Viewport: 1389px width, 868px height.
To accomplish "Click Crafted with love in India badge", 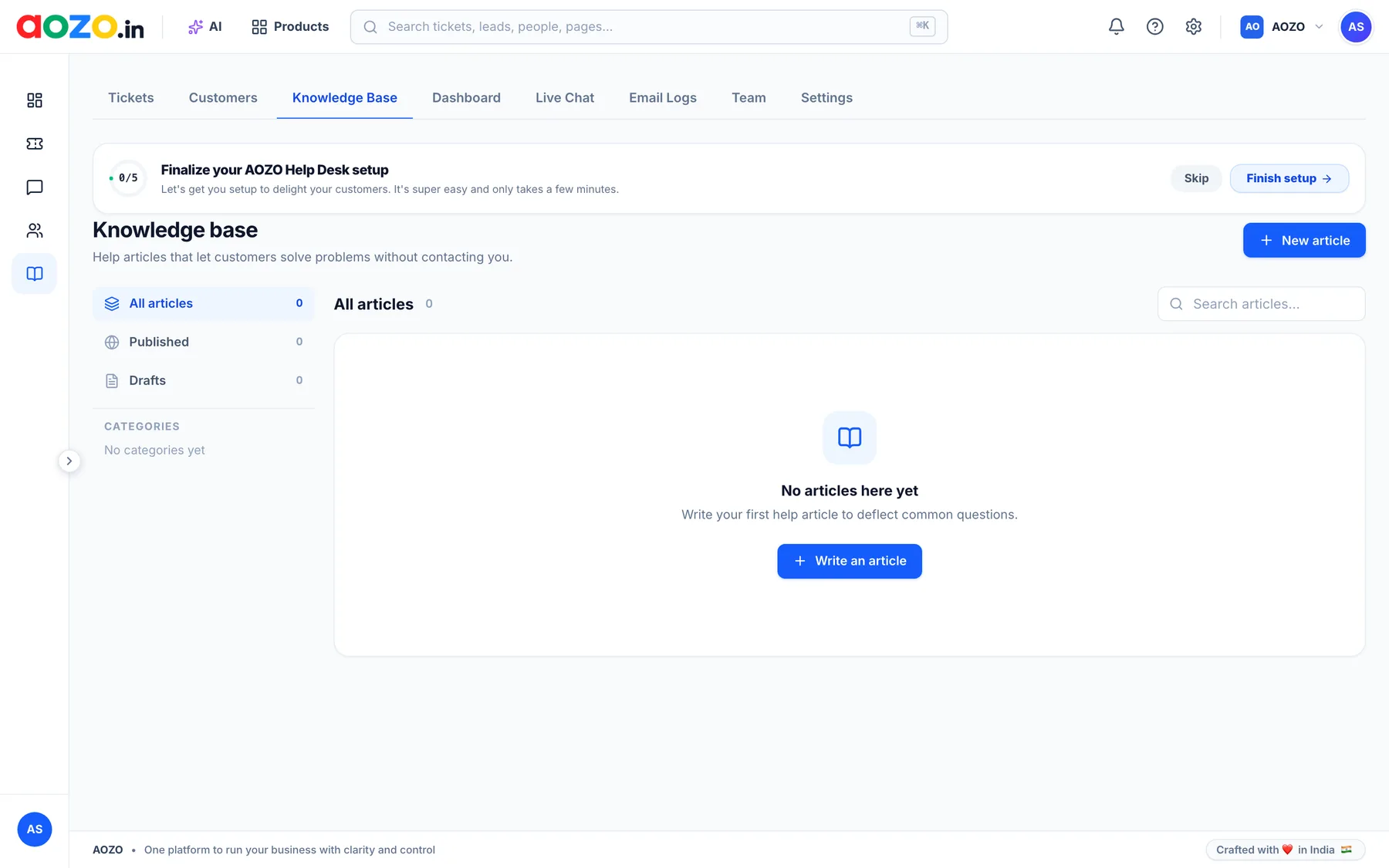I will pyautogui.click(x=1286, y=849).
